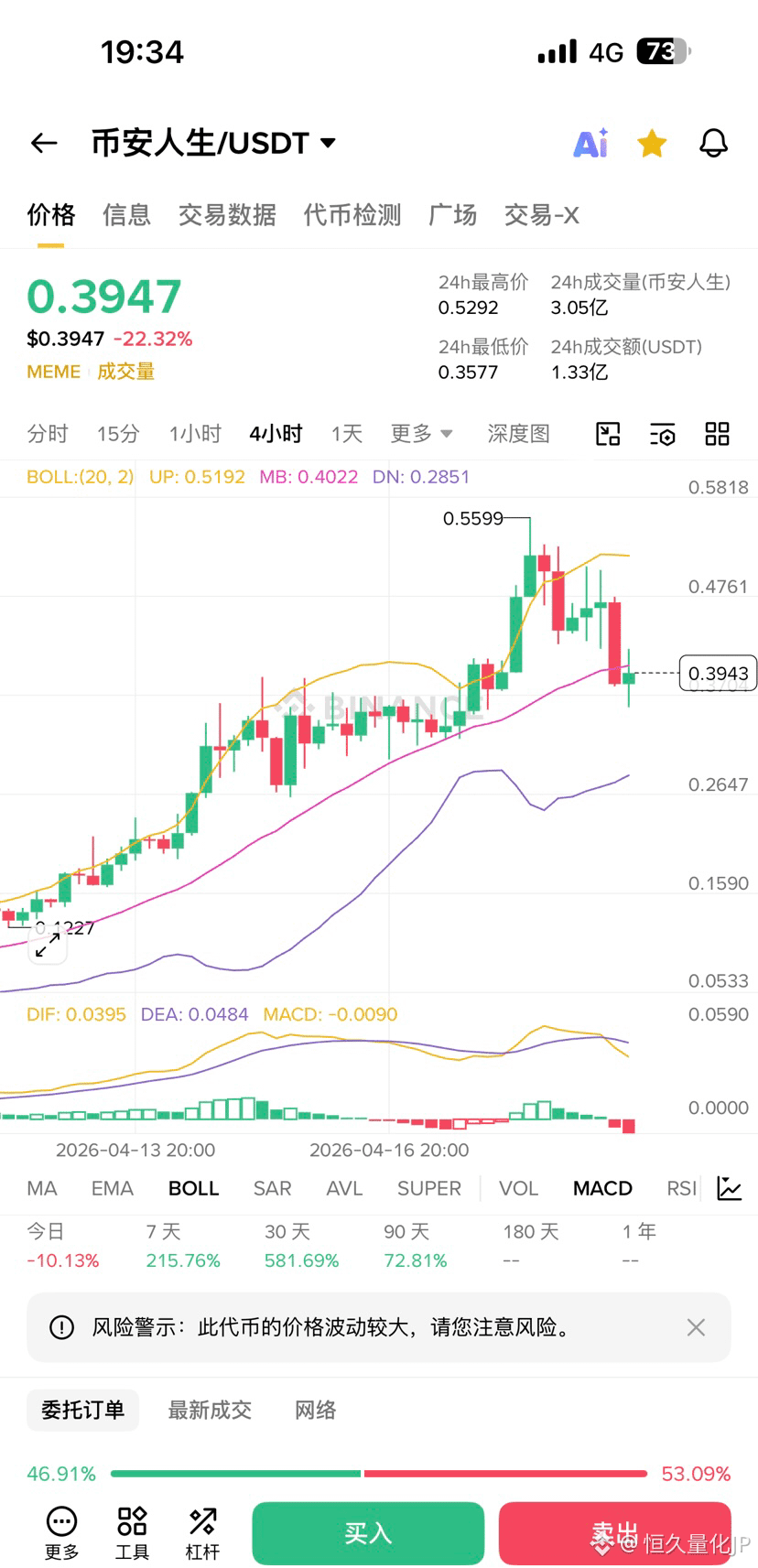Toggle the BOLL indicator
The image size is (758, 1568).
point(193,1188)
